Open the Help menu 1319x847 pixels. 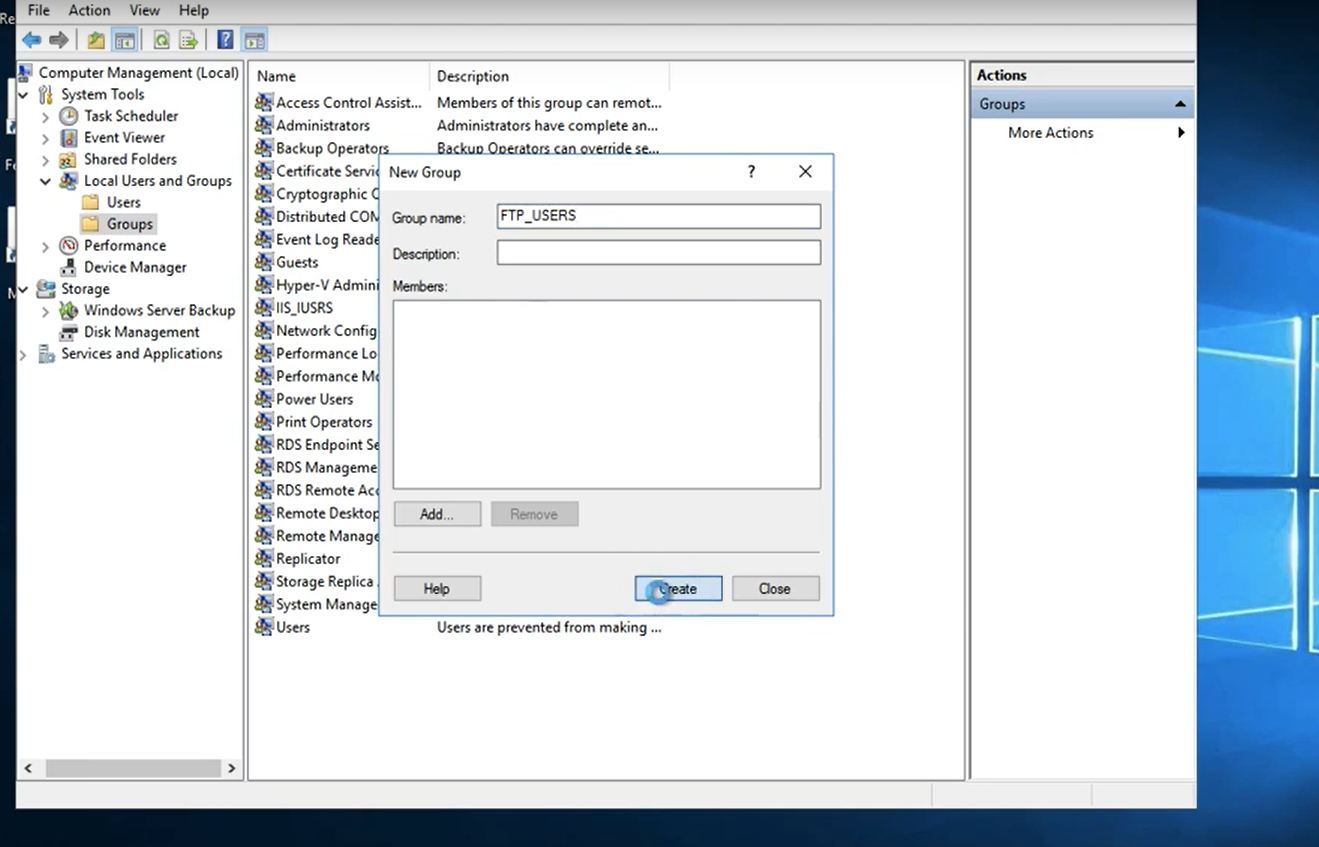(193, 10)
